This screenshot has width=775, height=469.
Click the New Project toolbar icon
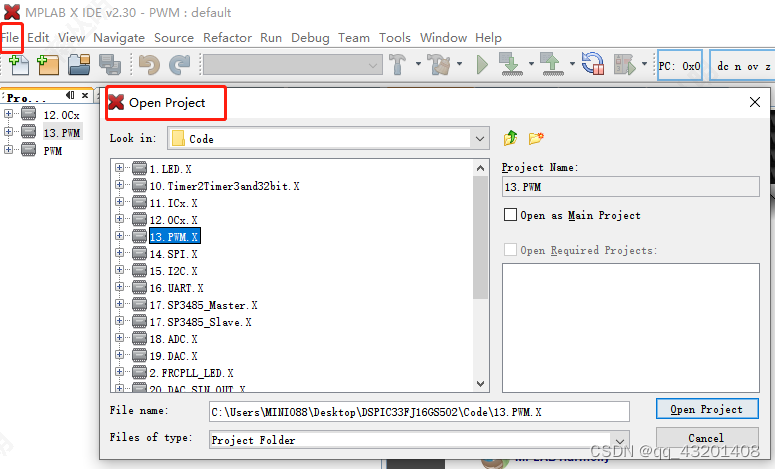pos(48,65)
